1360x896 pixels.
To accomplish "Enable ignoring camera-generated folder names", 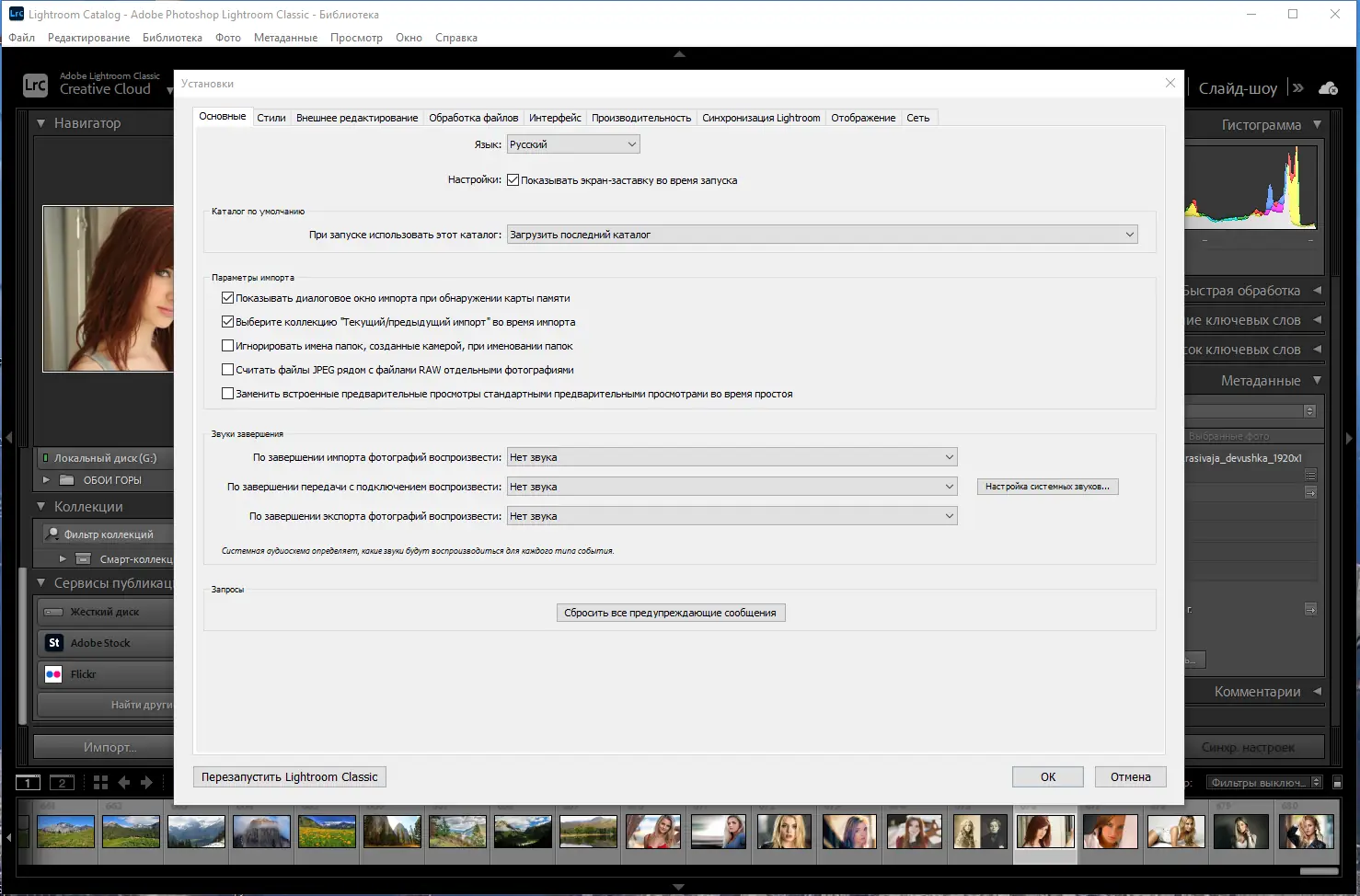I will 228,346.
